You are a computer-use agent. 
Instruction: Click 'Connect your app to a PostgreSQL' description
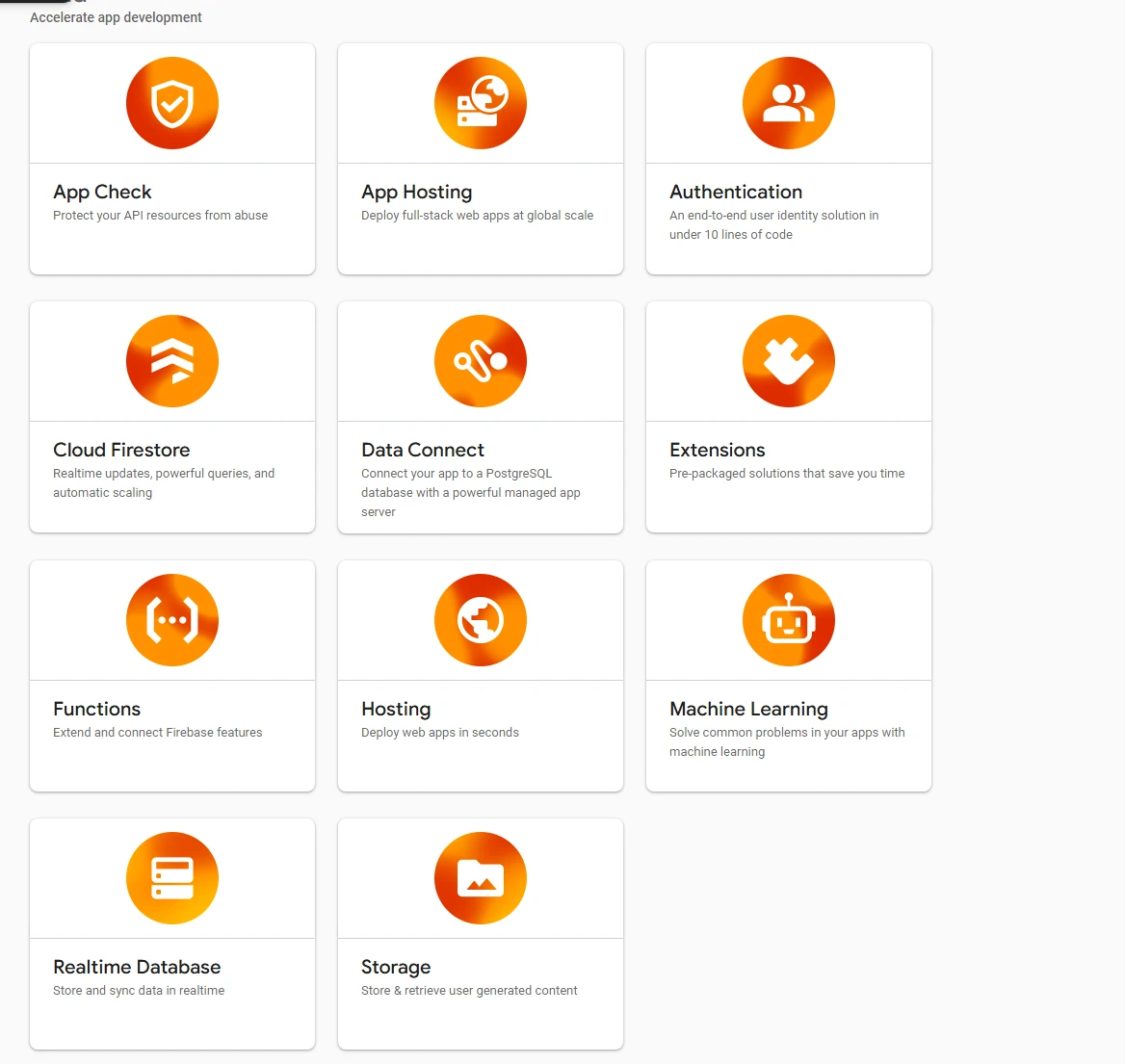pyautogui.click(x=471, y=492)
